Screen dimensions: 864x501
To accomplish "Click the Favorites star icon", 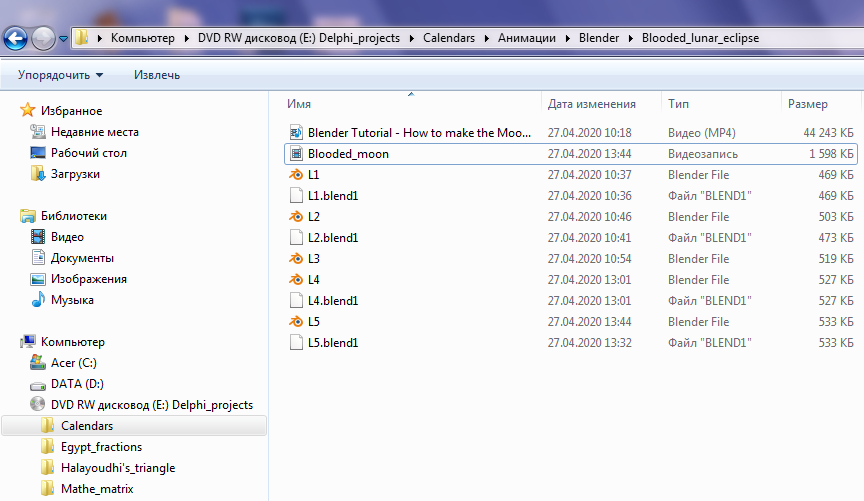I will (28, 110).
